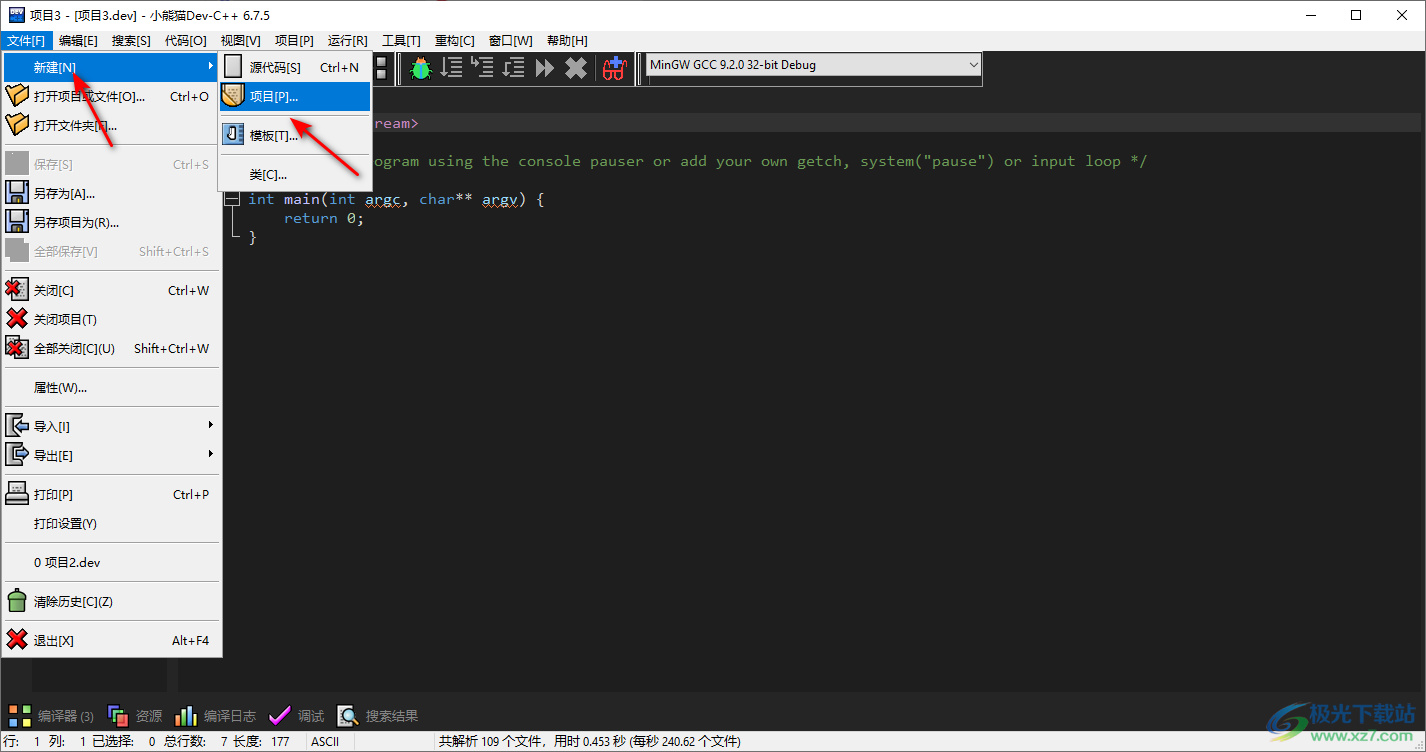
Task: Switch to the 调试 bottom tab
Action: pos(297,716)
